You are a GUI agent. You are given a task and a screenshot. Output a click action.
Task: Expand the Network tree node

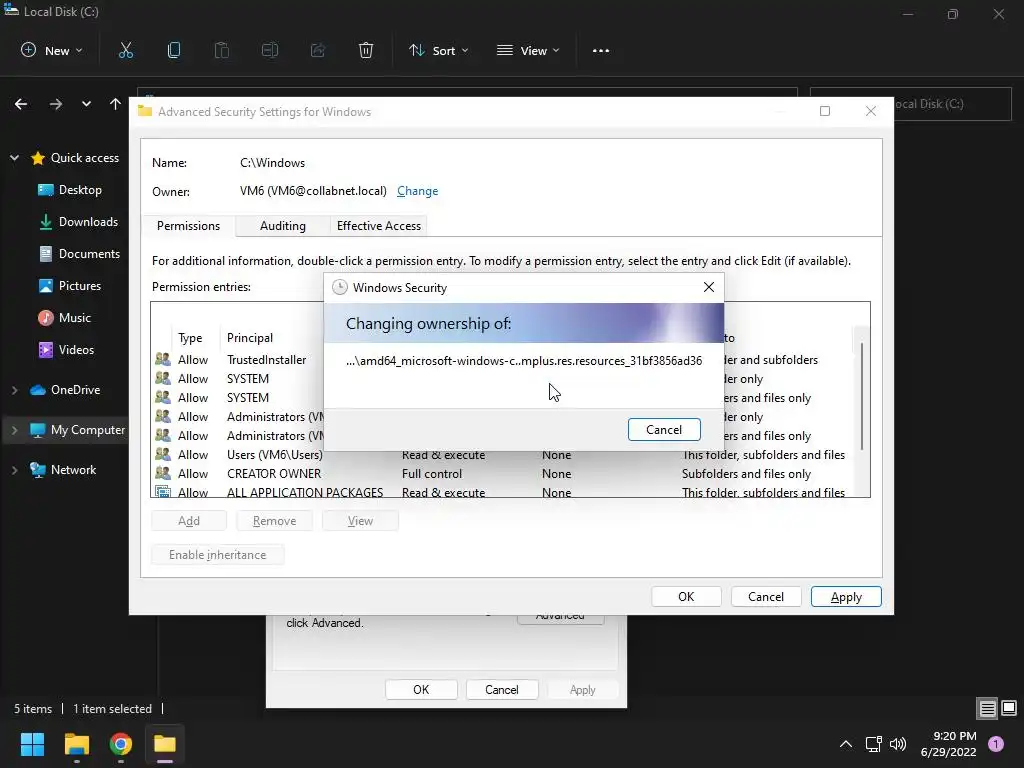pyautogui.click(x=14, y=470)
